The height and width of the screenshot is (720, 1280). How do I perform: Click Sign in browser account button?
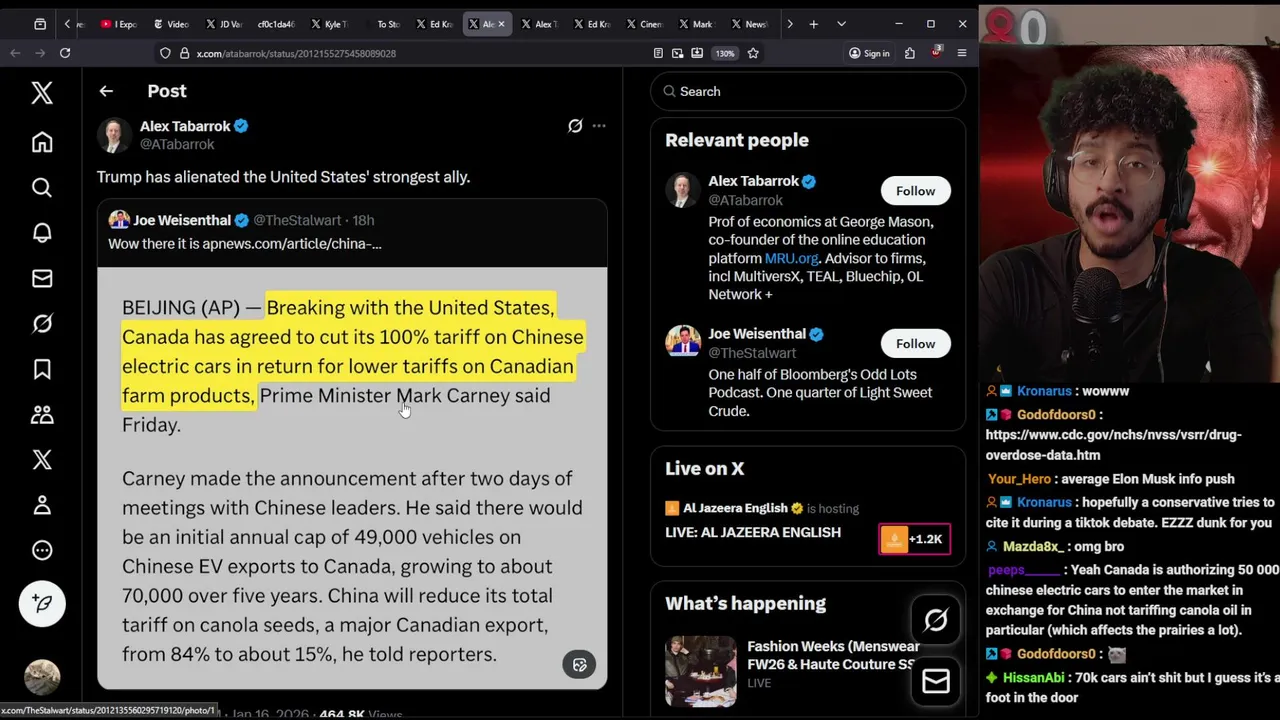coord(869,53)
